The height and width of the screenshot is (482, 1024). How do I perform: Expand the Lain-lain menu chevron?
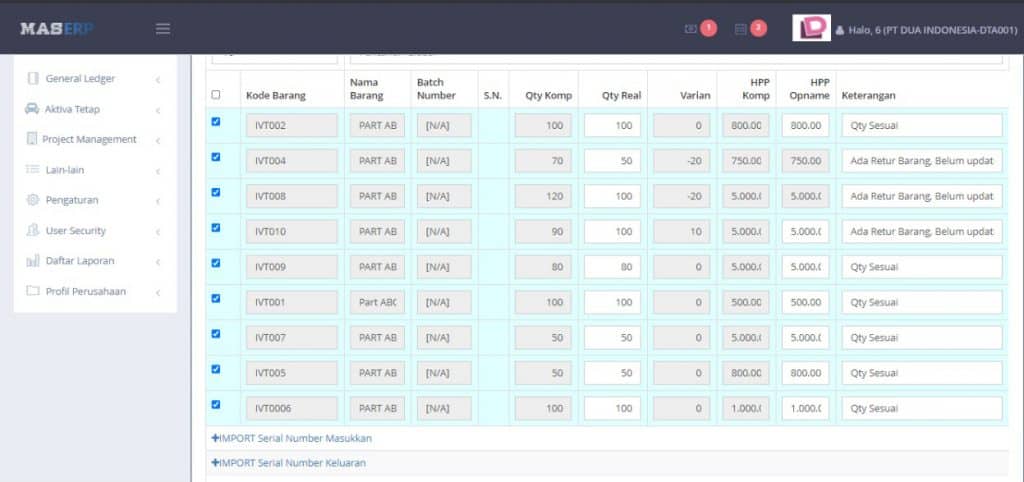[158, 171]
